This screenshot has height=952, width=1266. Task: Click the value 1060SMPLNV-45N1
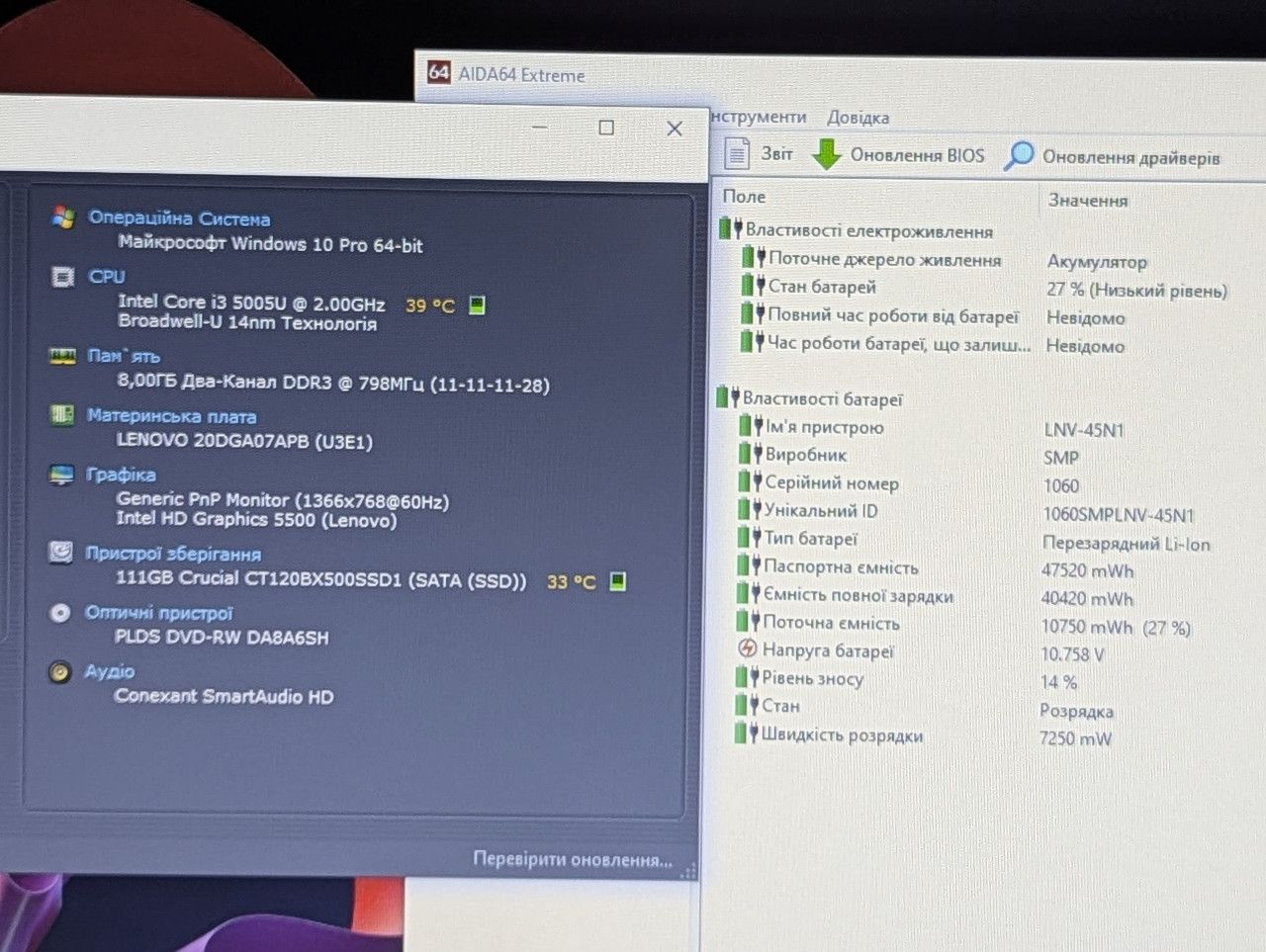1119,515
